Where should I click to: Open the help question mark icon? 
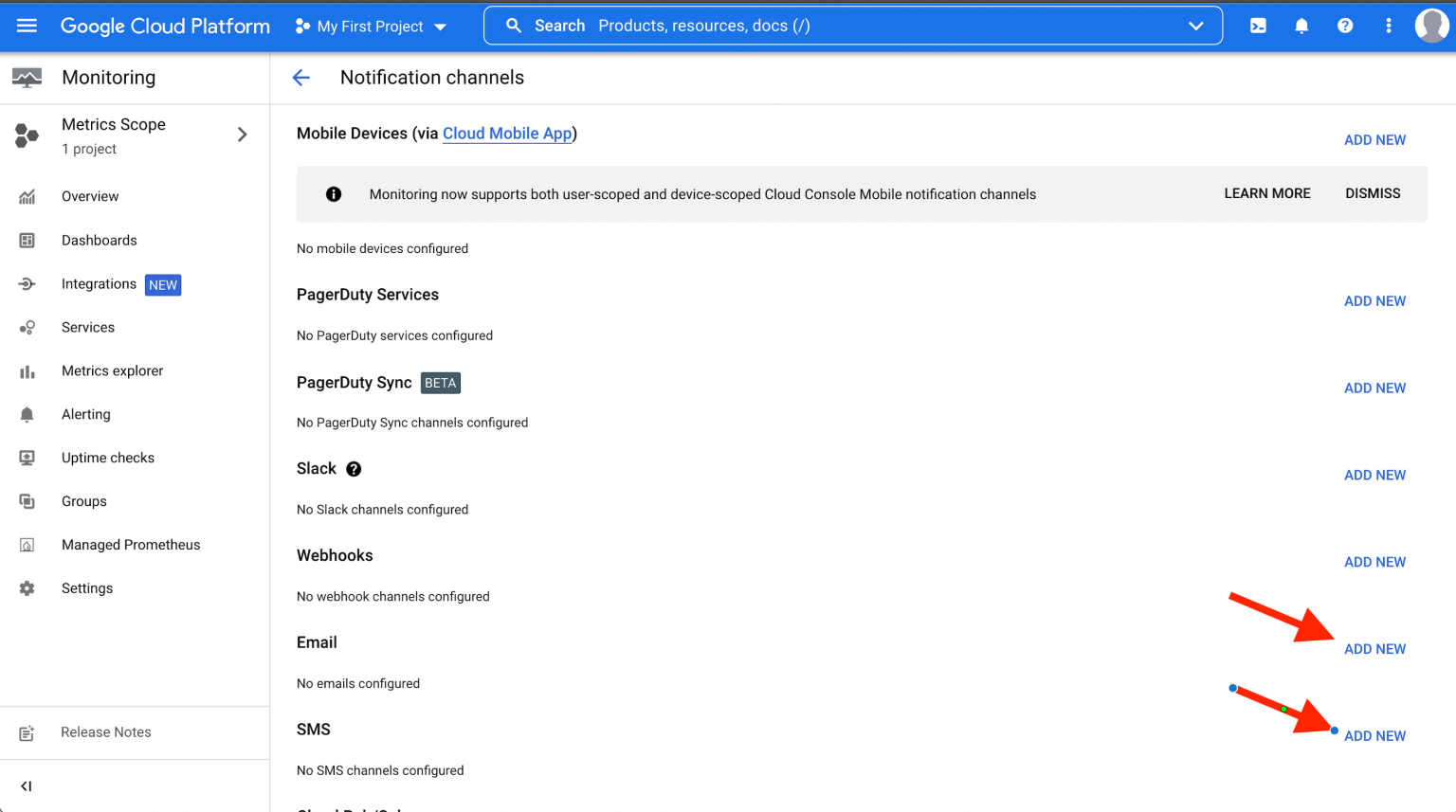click(1345, 26)
